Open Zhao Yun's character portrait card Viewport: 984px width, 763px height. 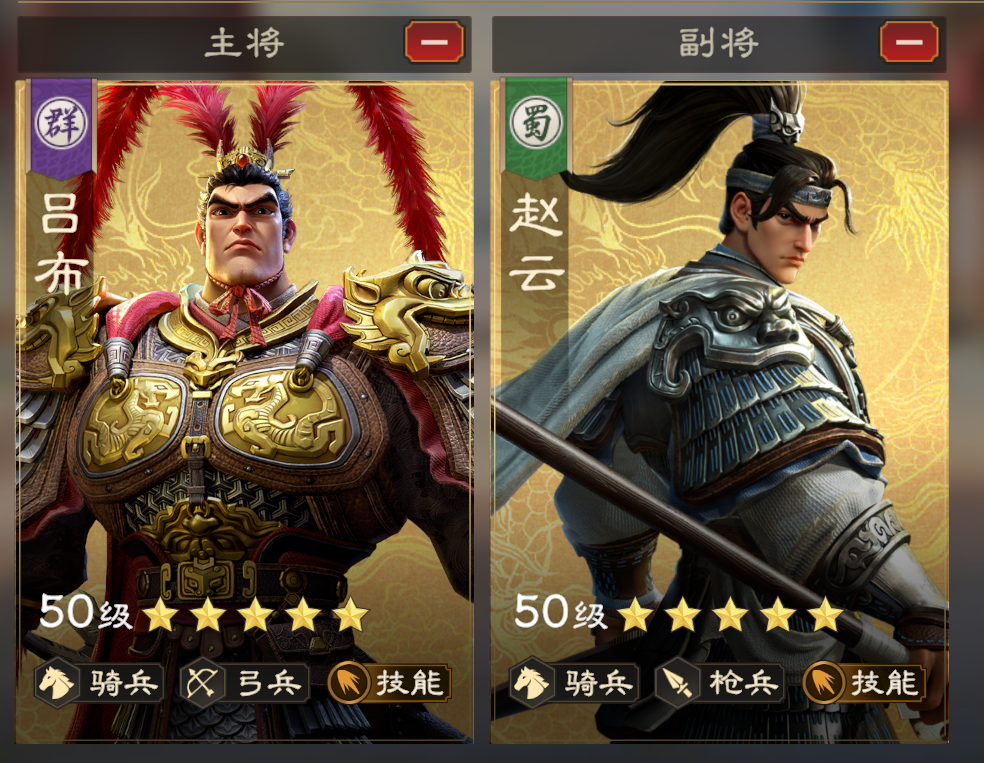pos(719,411)
